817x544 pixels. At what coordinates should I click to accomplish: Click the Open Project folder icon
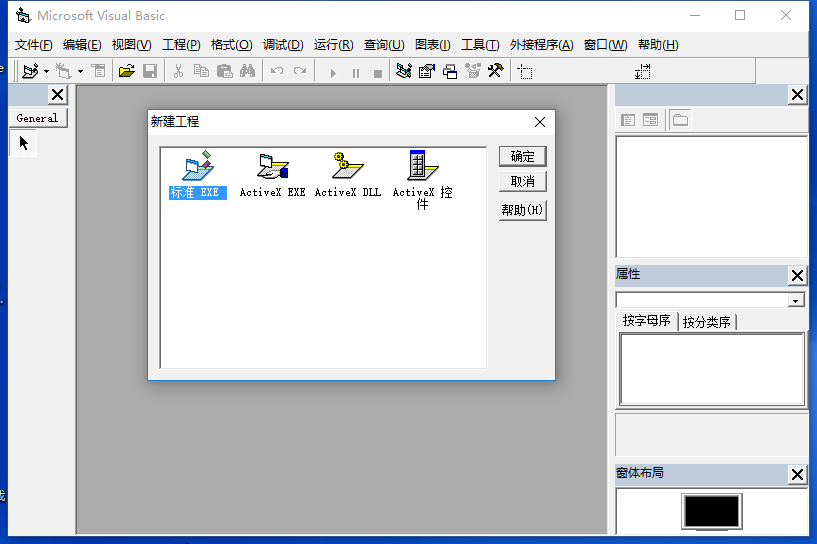tap(127, 71)
